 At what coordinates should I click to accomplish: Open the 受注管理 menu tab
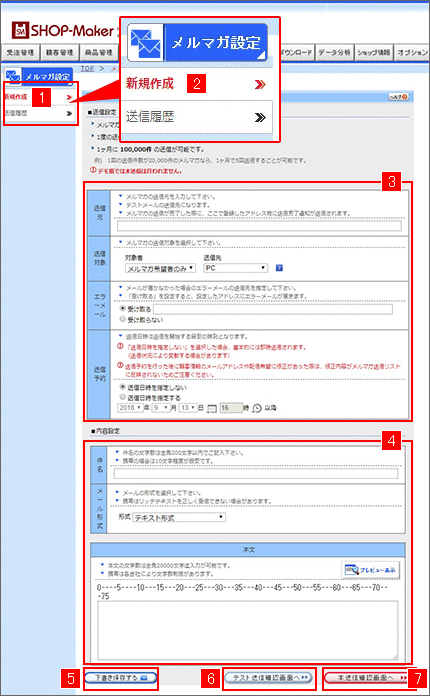point(20,52)
